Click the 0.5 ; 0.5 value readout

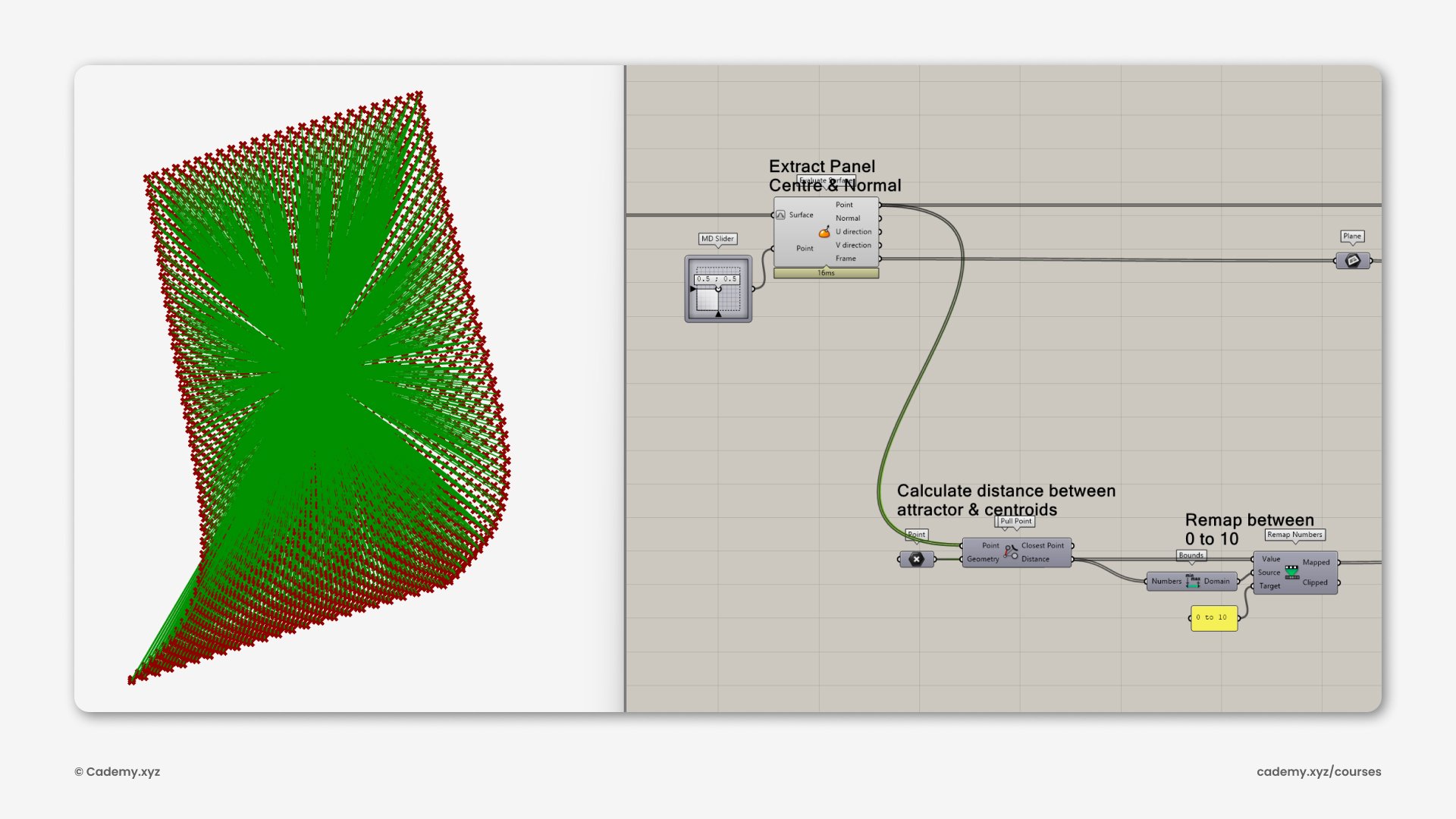click(x=717, y=279)
